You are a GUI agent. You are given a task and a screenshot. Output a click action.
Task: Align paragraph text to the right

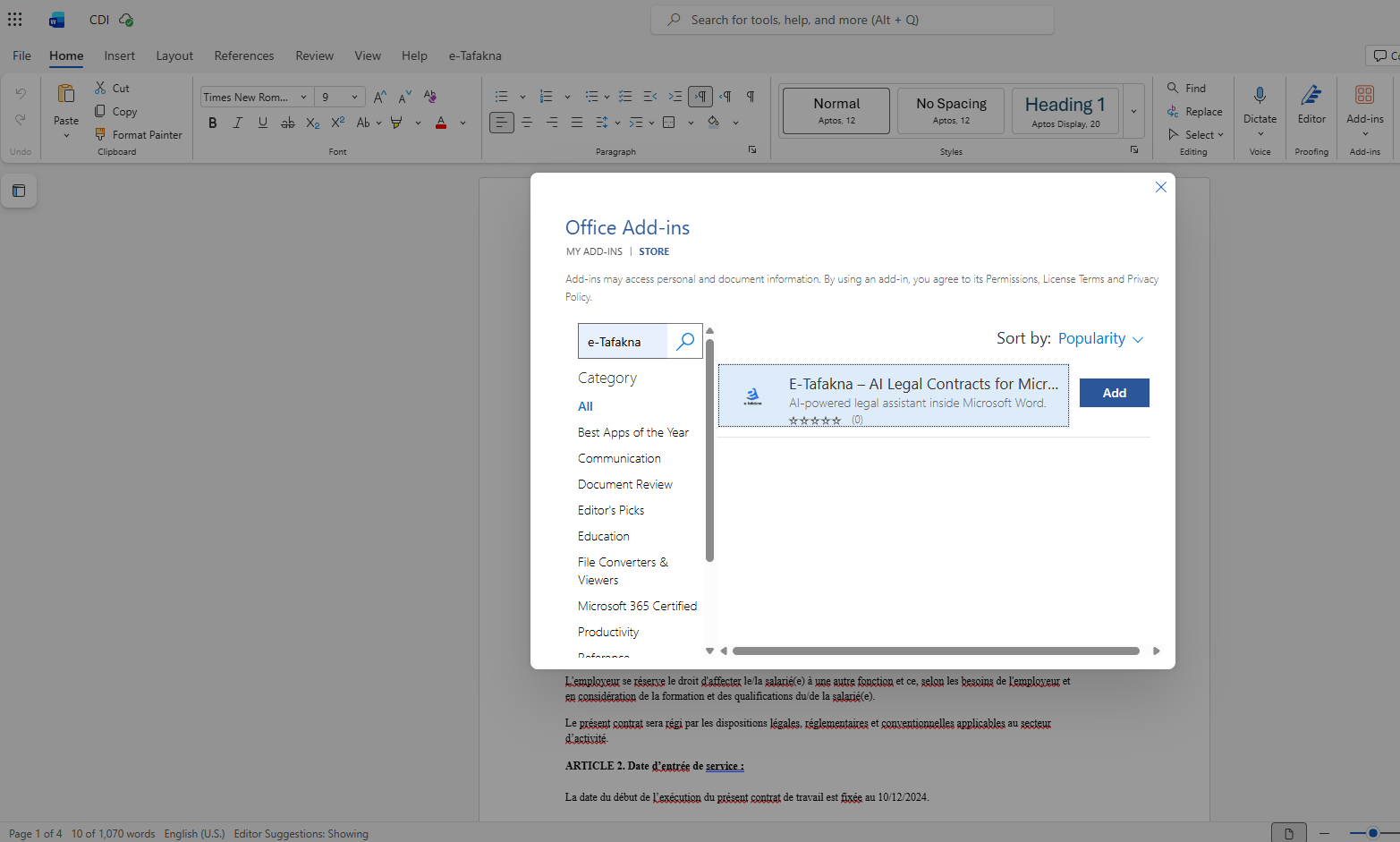pos(552,123)
